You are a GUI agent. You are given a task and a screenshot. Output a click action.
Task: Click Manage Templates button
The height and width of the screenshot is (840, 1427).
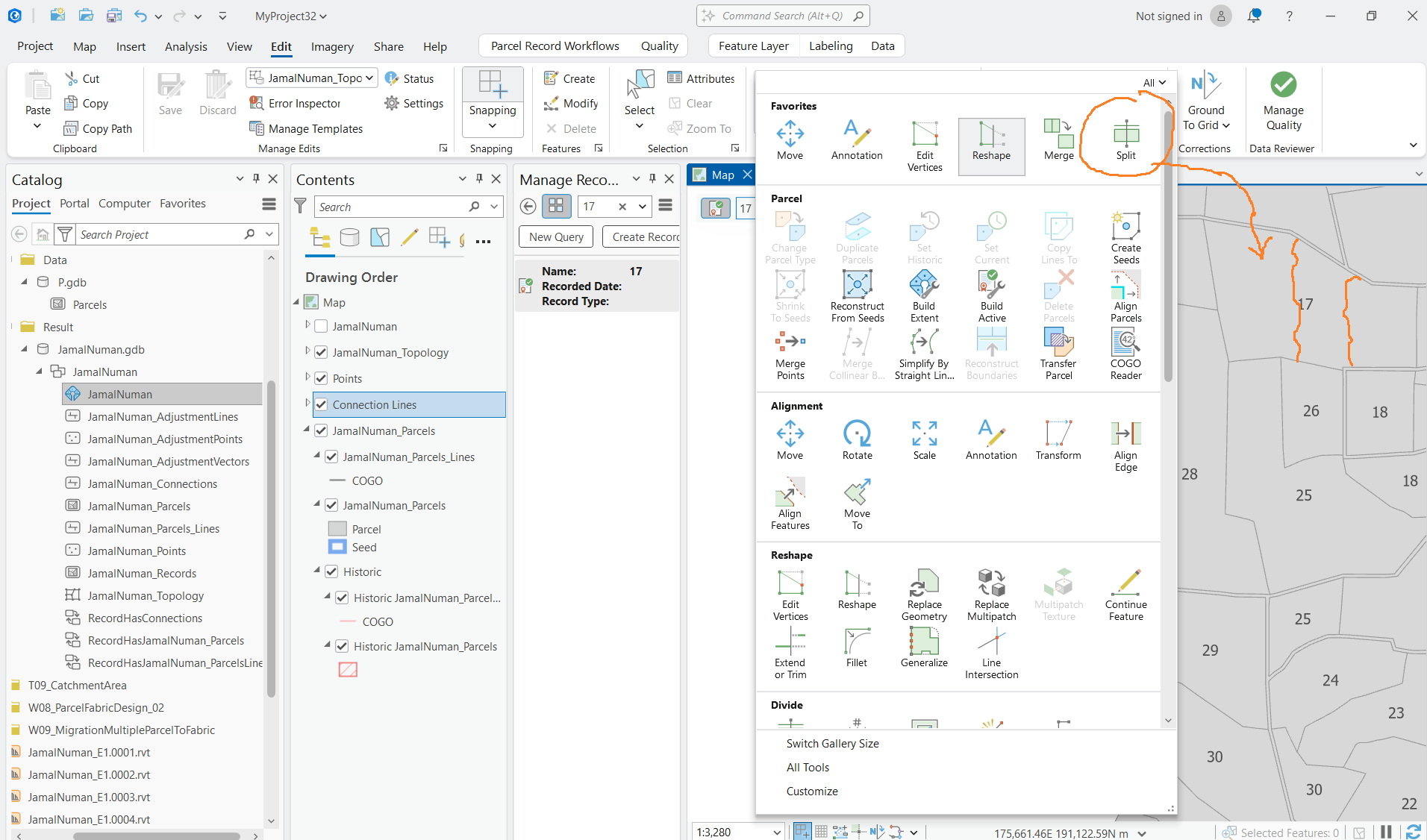tap(306, 128)
